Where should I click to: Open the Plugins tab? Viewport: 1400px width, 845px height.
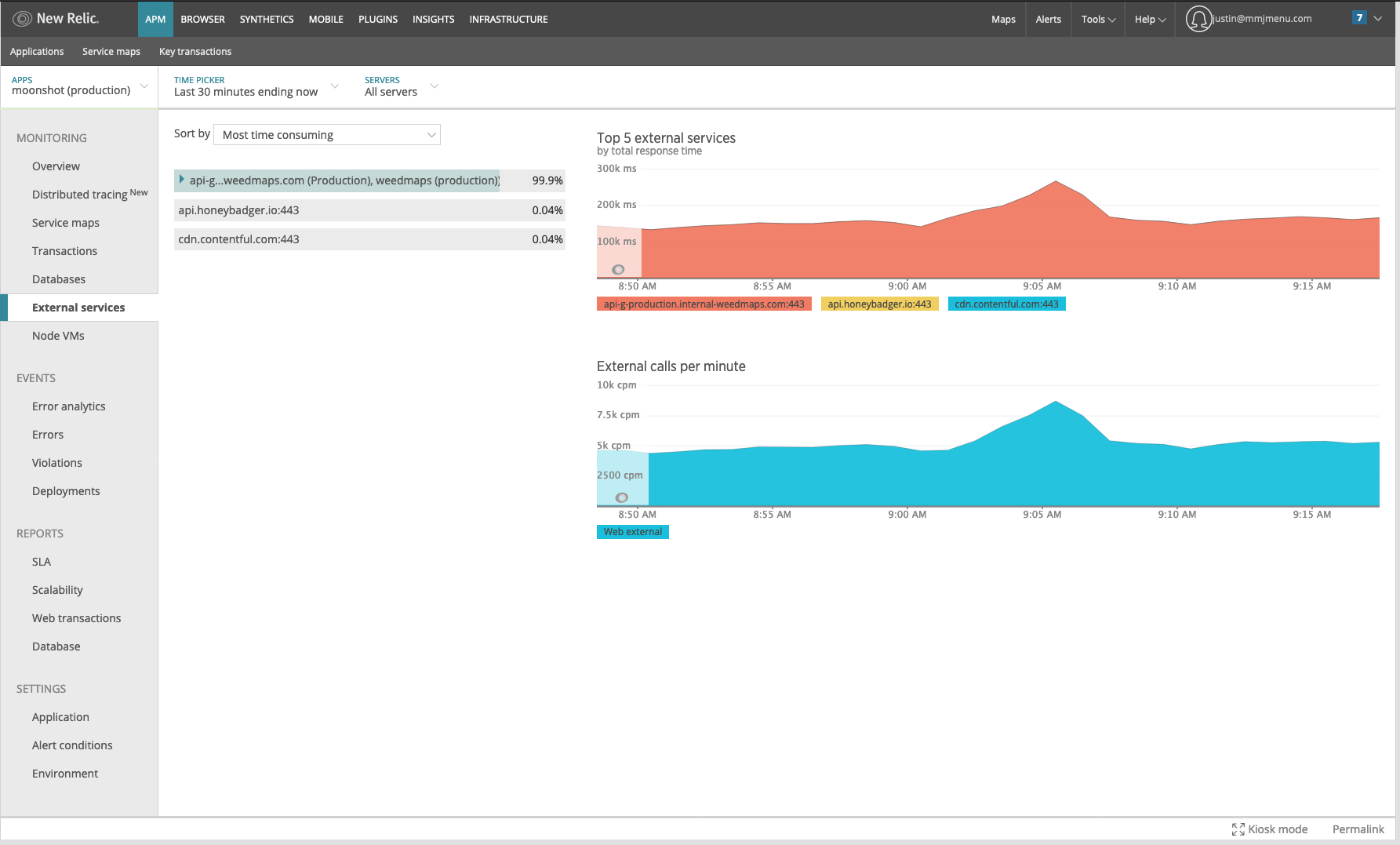(378, 19)
